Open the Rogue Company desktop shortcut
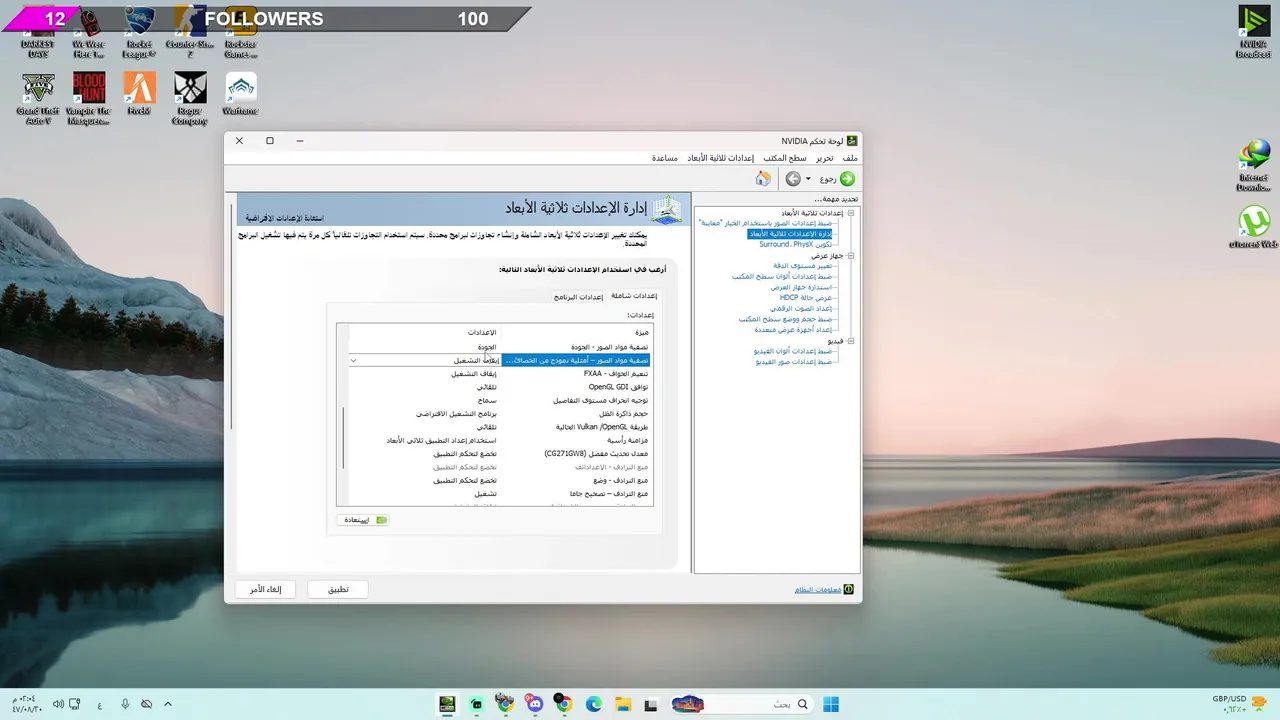This screenshot has width=1280, height=720. 190,99
